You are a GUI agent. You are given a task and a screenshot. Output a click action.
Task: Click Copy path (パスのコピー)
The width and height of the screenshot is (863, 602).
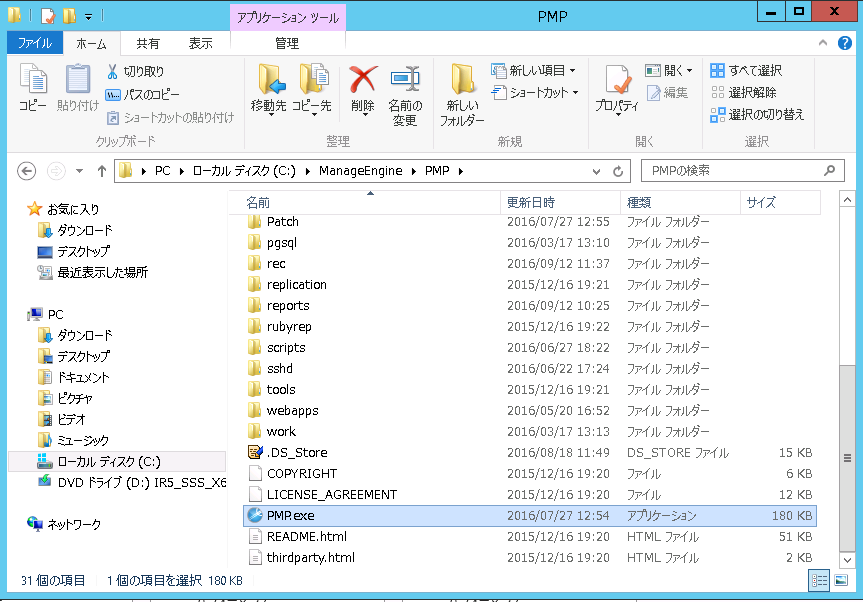pos(143,95)
